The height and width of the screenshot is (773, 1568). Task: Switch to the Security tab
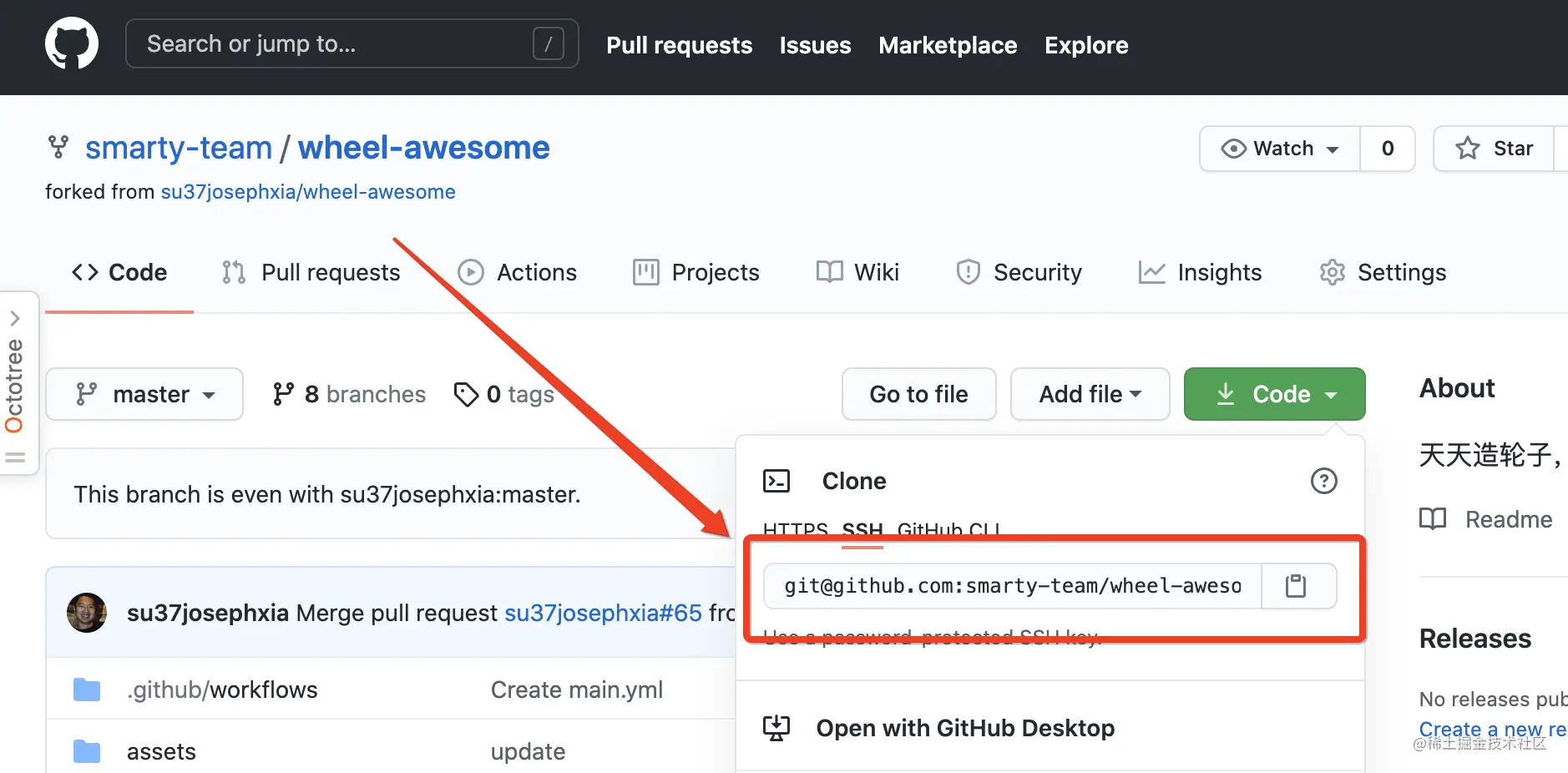point(1019,272)
